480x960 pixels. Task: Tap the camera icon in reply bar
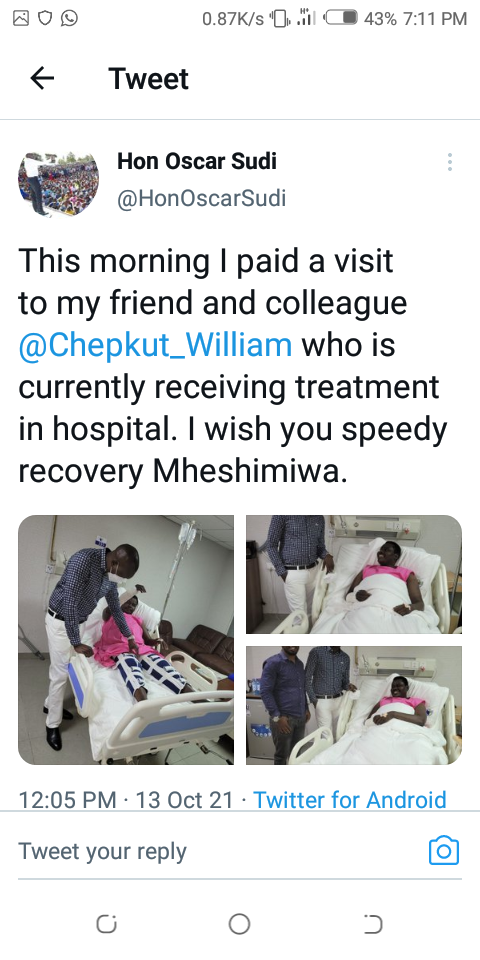(x=444, y=850)
